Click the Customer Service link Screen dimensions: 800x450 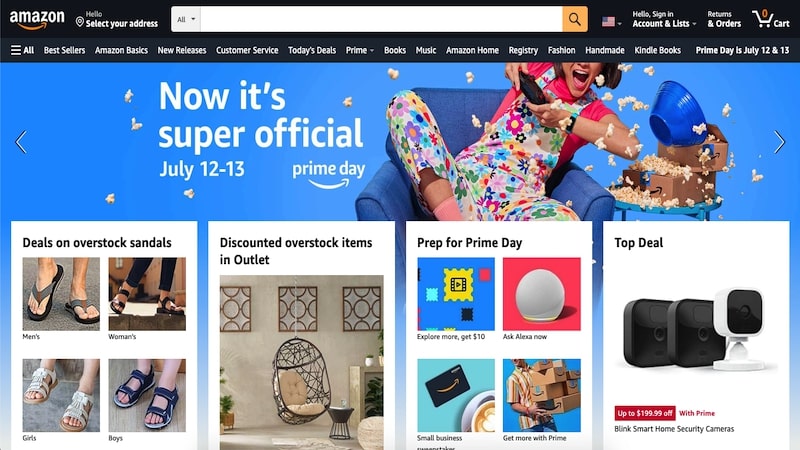tap(247, 50)
